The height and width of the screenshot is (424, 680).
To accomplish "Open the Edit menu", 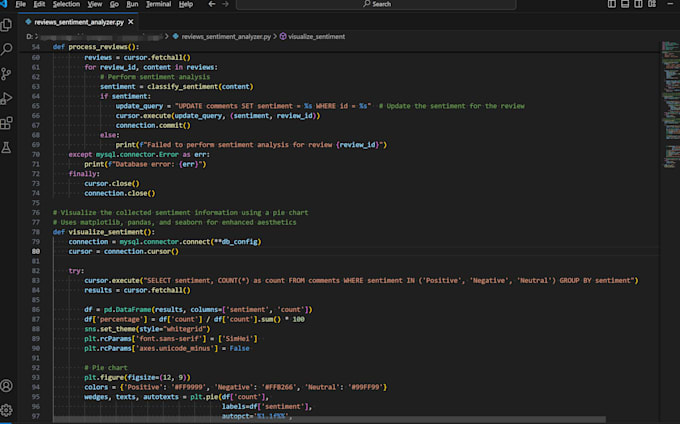I will tap(39, 4).
